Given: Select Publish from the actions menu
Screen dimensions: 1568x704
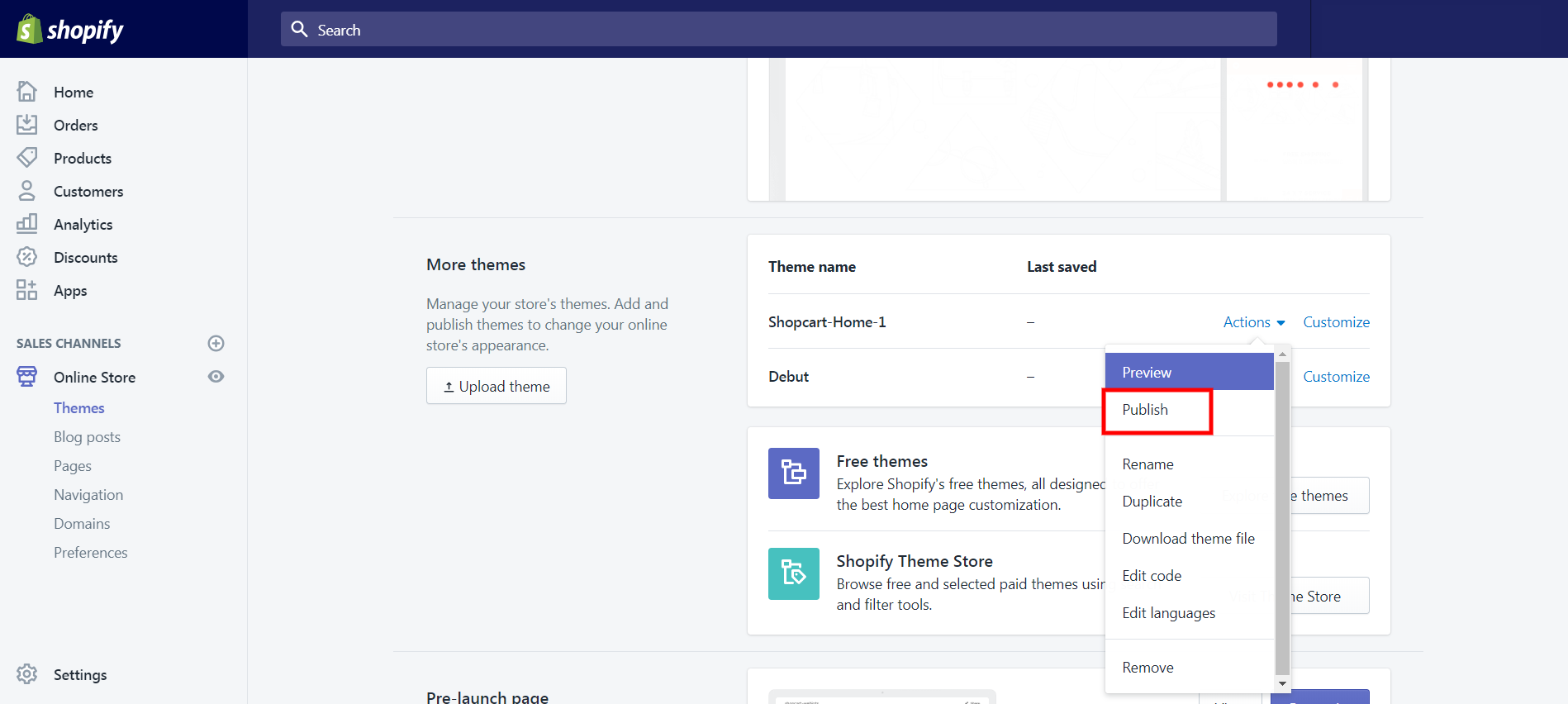Looking at the screenshot, I should coord(1145,410).
